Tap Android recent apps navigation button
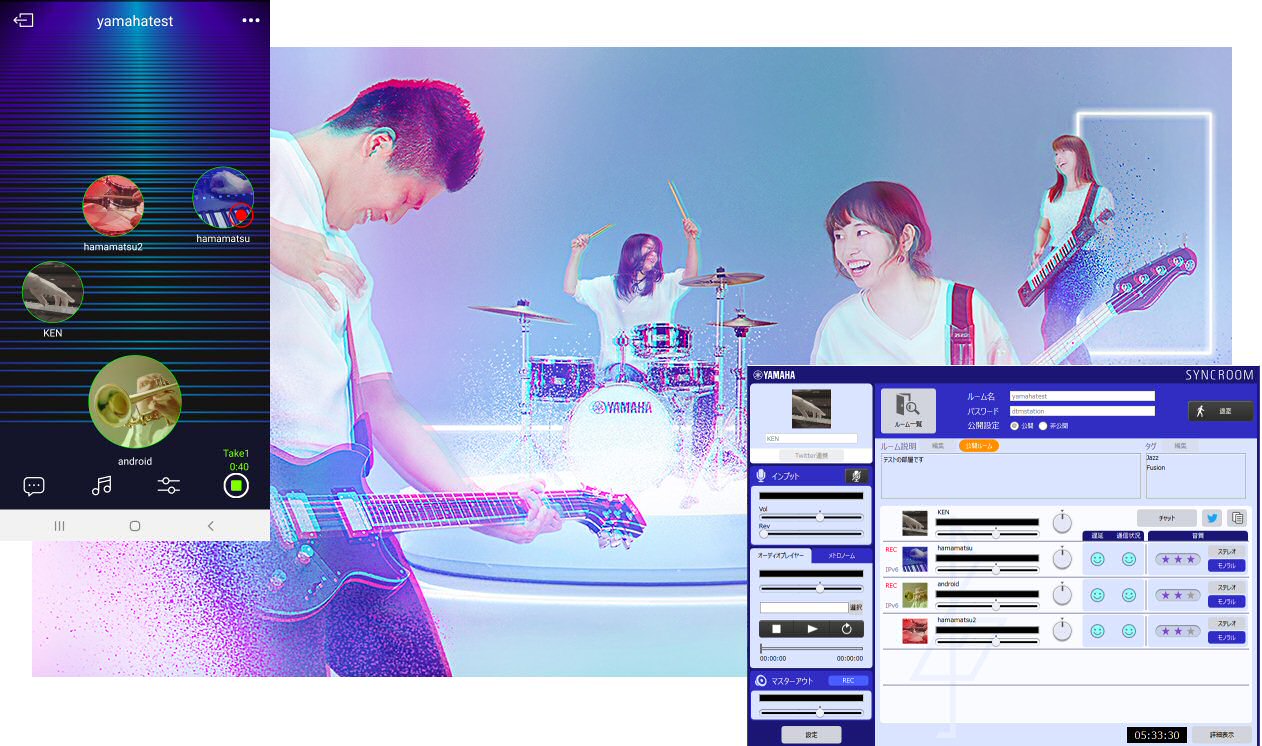The image size is (1262, 746). tap(59, 525)
